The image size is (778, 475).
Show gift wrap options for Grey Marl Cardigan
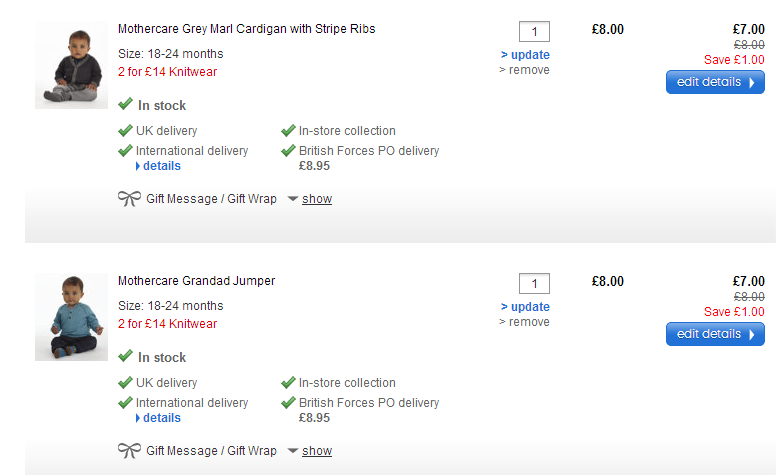(316, 199)
